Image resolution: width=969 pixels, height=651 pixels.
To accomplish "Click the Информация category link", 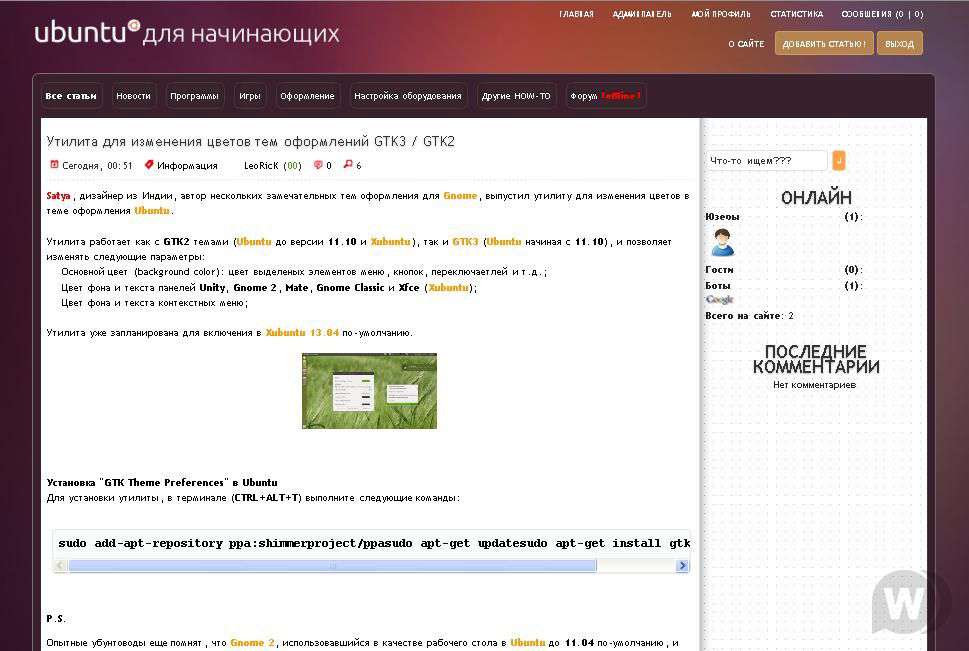I will (187, 166).
